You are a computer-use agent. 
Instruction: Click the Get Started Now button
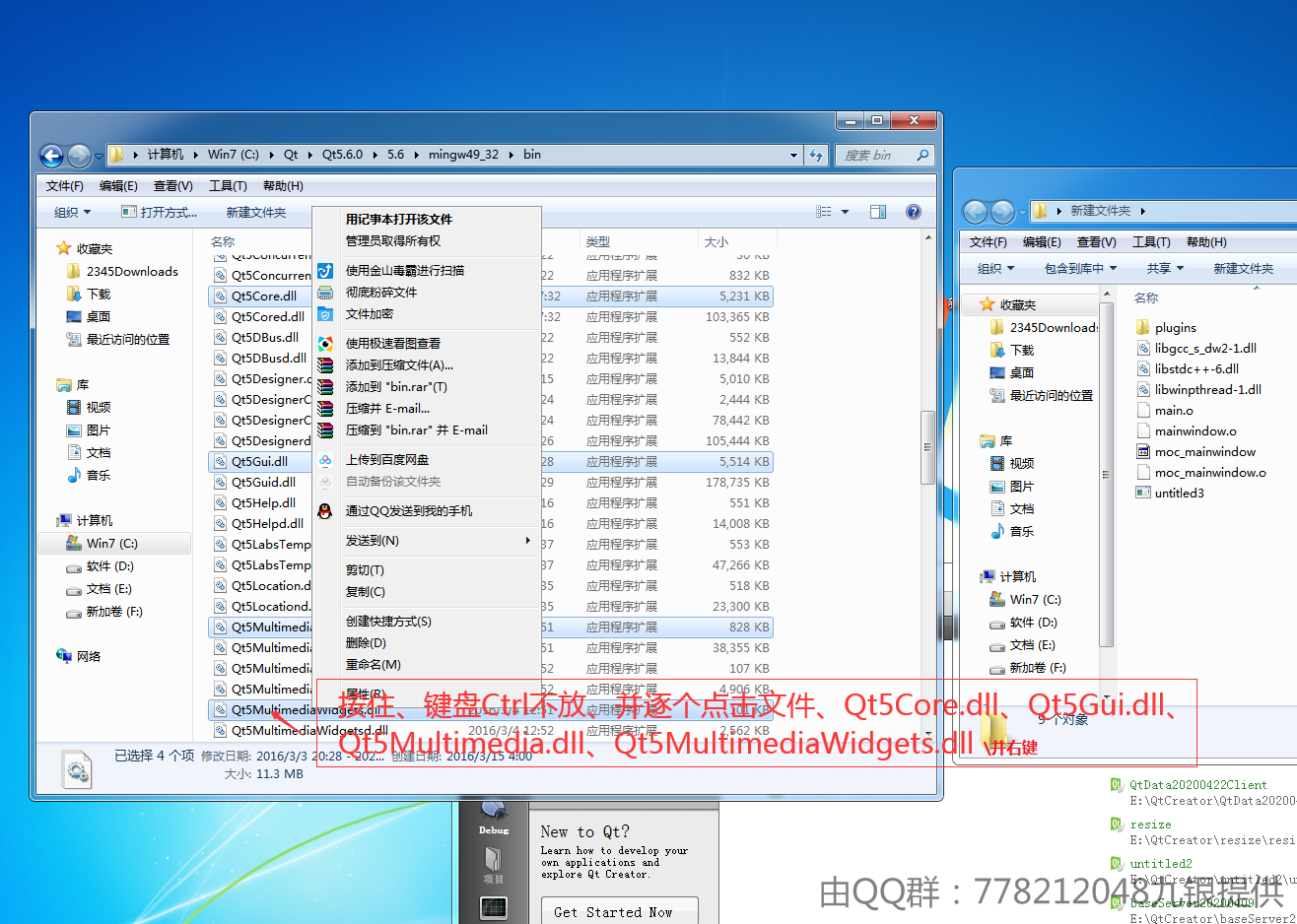coord(620,912)
